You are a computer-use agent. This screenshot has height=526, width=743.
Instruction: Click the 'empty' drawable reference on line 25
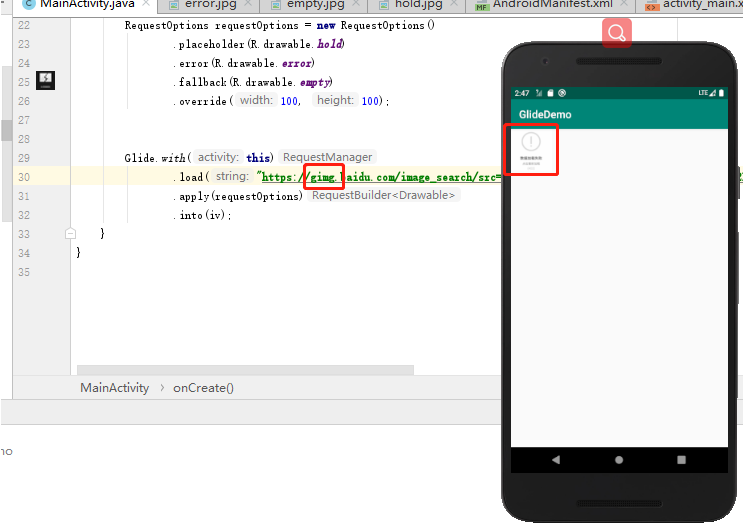(315, 82)
